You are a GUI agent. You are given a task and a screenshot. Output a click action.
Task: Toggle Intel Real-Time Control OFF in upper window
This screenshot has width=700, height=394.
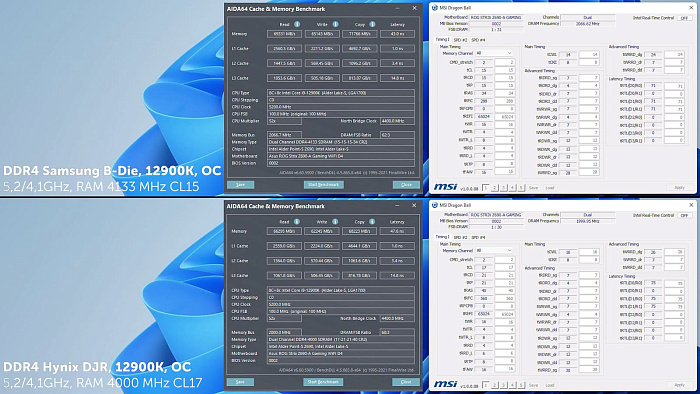pyautogui.click(x=684, y=18)
